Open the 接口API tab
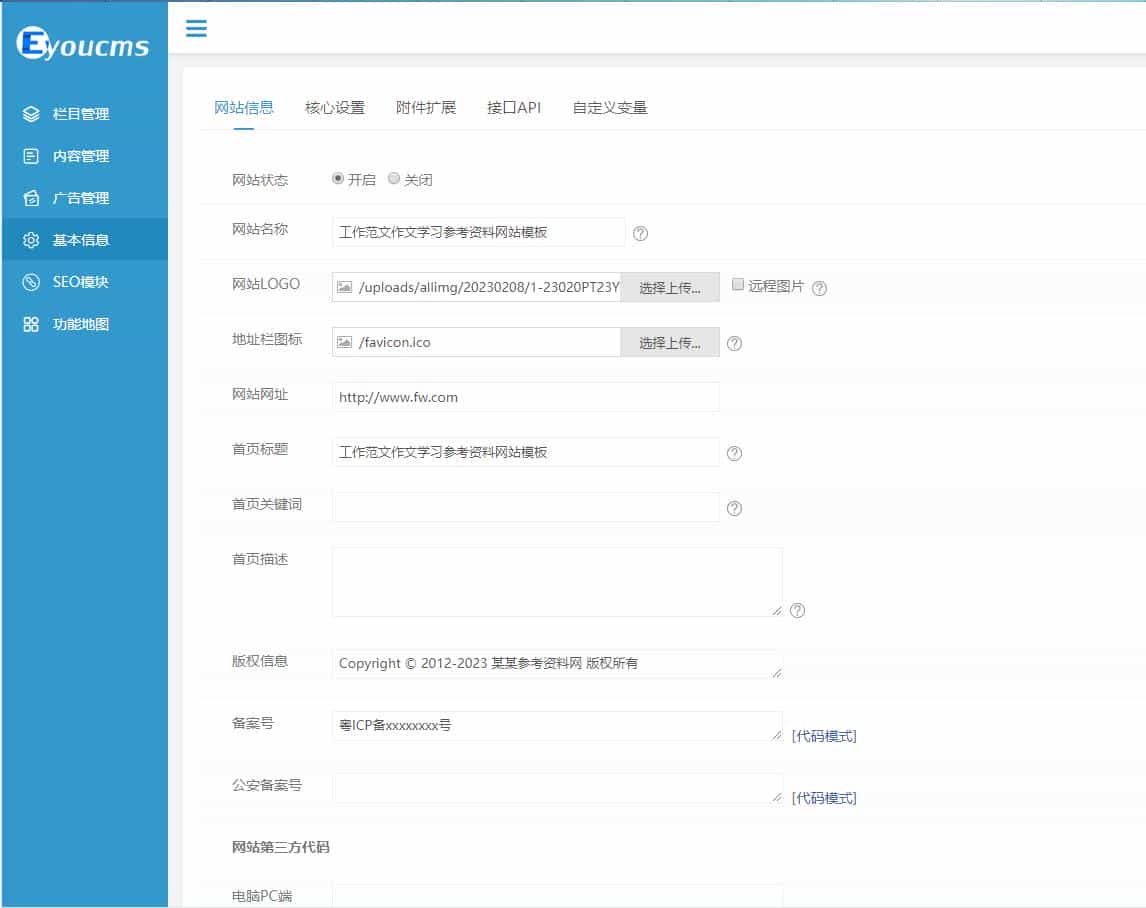The height and width of the screenshot is (908, 1146). point(514,107)
